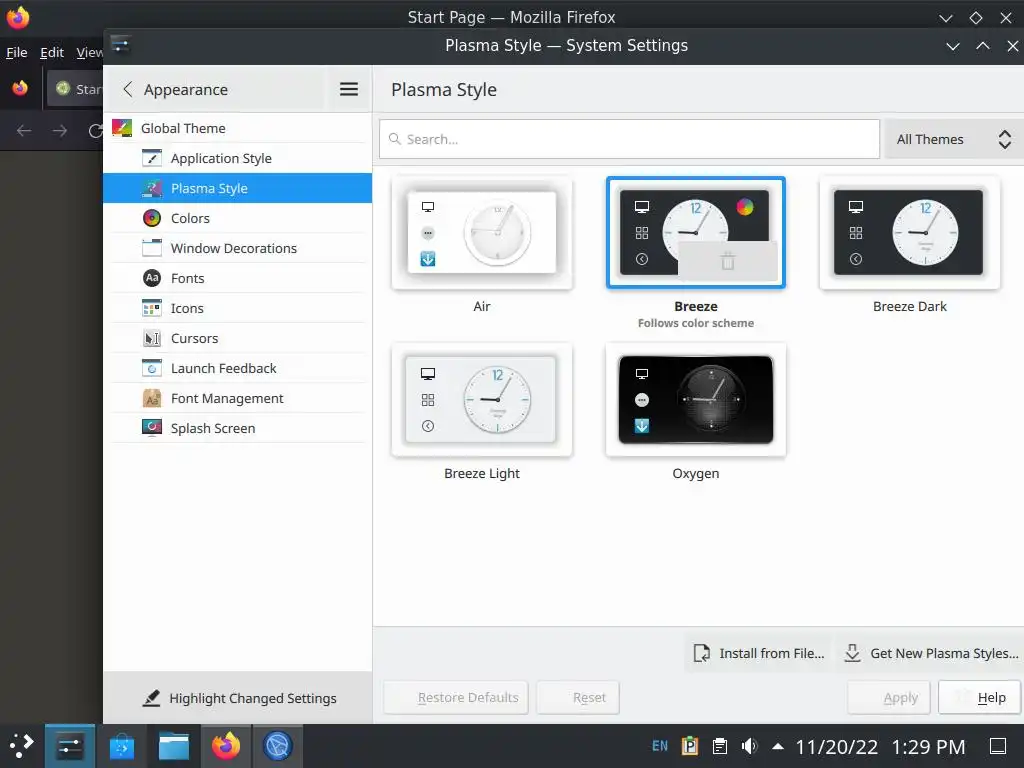The height and width of the screenshot is (768, 1024).
Task: Click the globe browser icon in taskbar
Action: tap(278, 746)
